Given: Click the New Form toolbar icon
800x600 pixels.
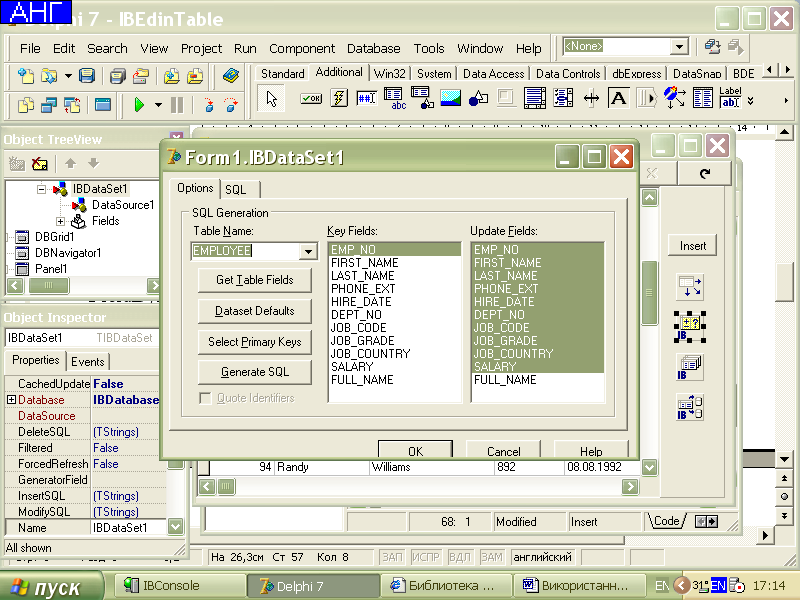Looking at the screenshot, I should [x=103, y=106].
